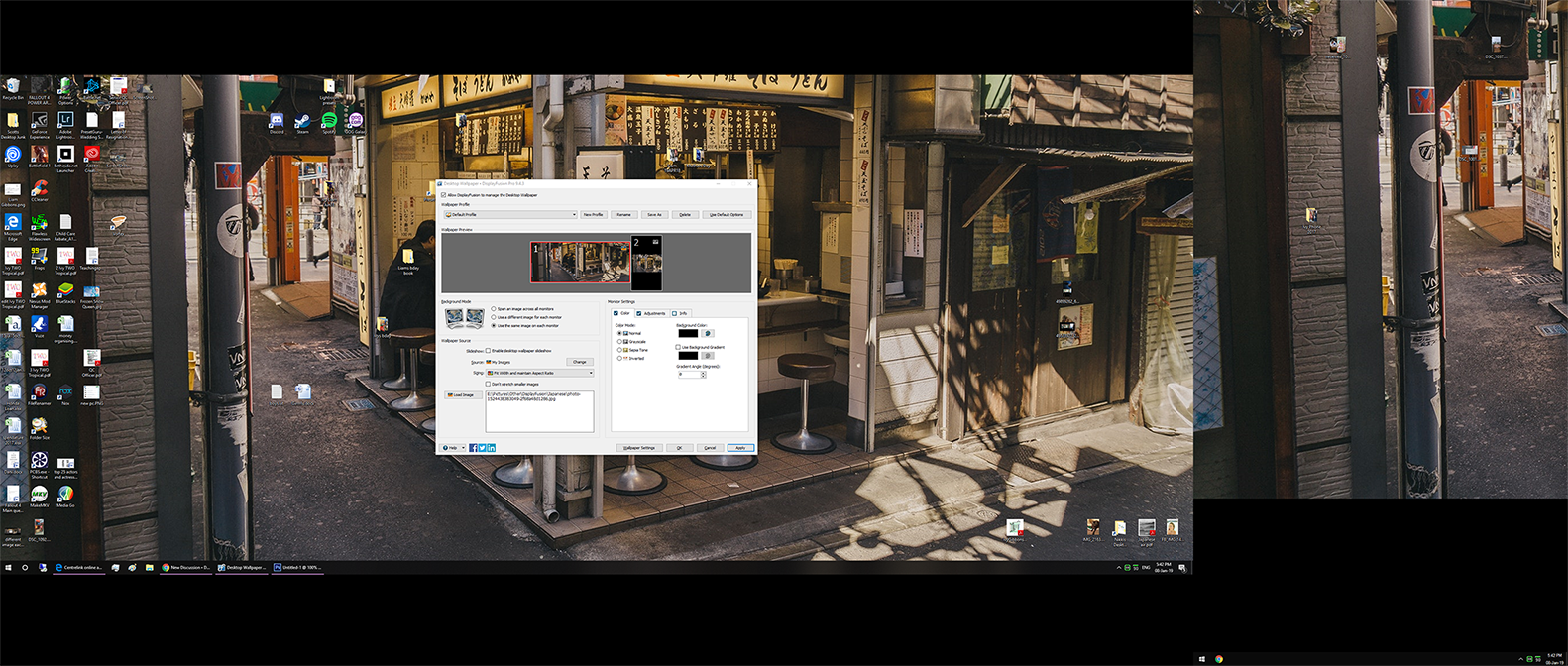Open the LinkedIn icon link
This screenshot has height=666, width=1568.
pyautogui.click(x=491, y=448)
